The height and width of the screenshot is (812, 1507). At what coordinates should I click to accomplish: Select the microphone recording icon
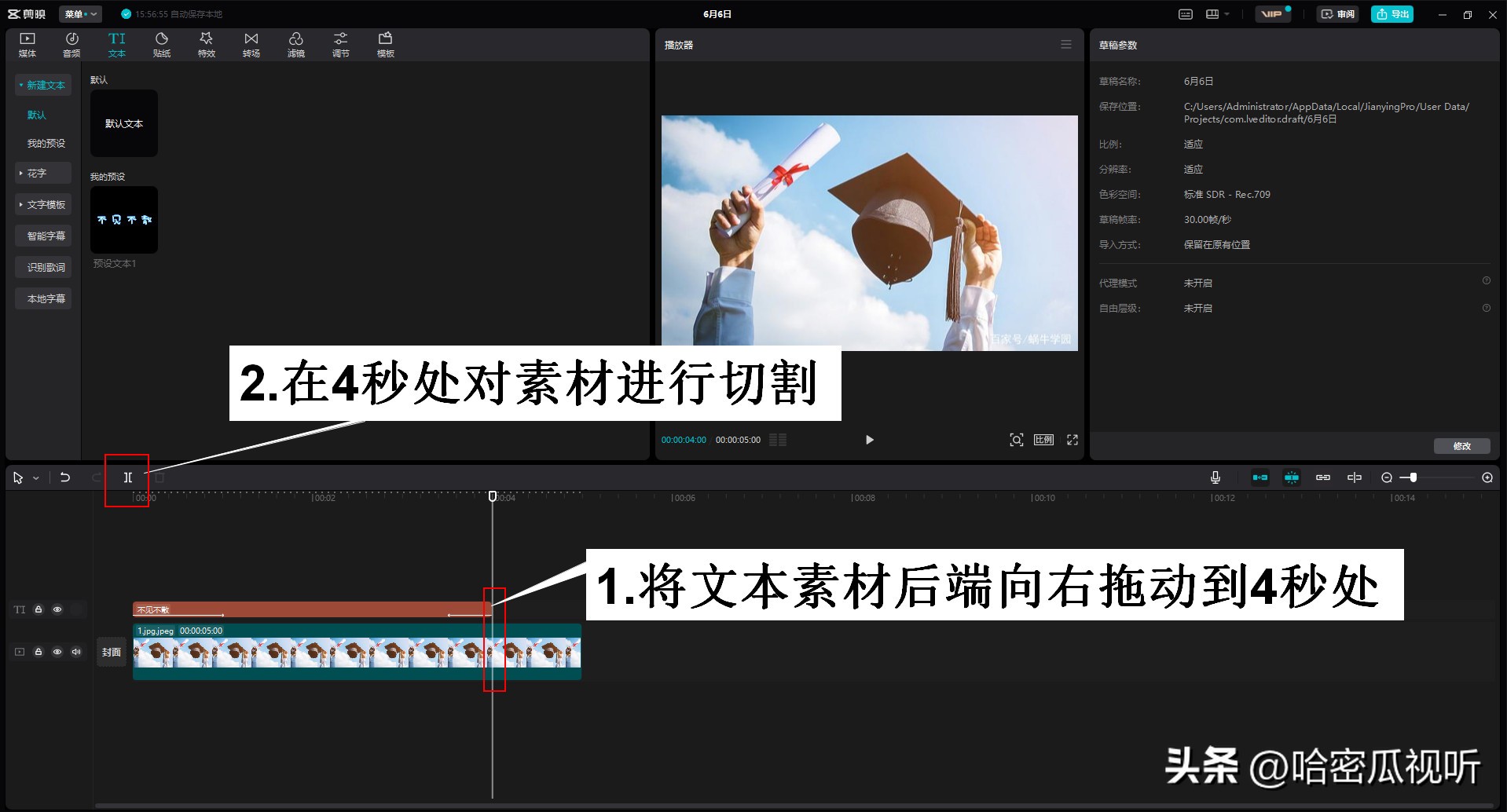(x=1215, y=477)
